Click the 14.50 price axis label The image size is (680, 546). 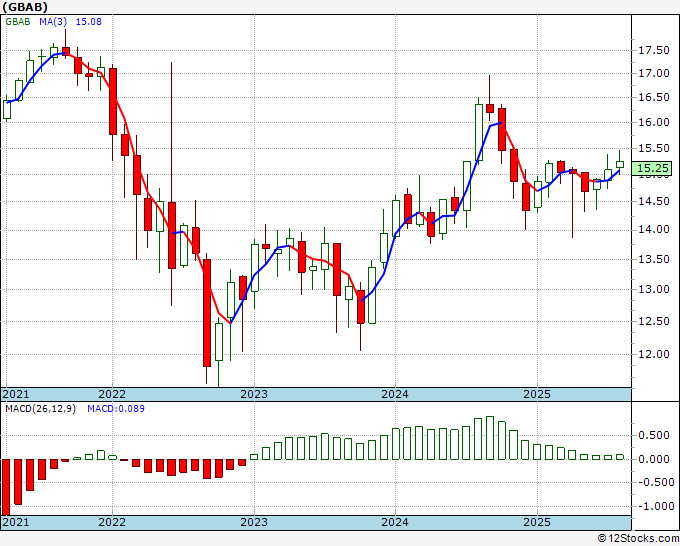[x=654, y=201]
